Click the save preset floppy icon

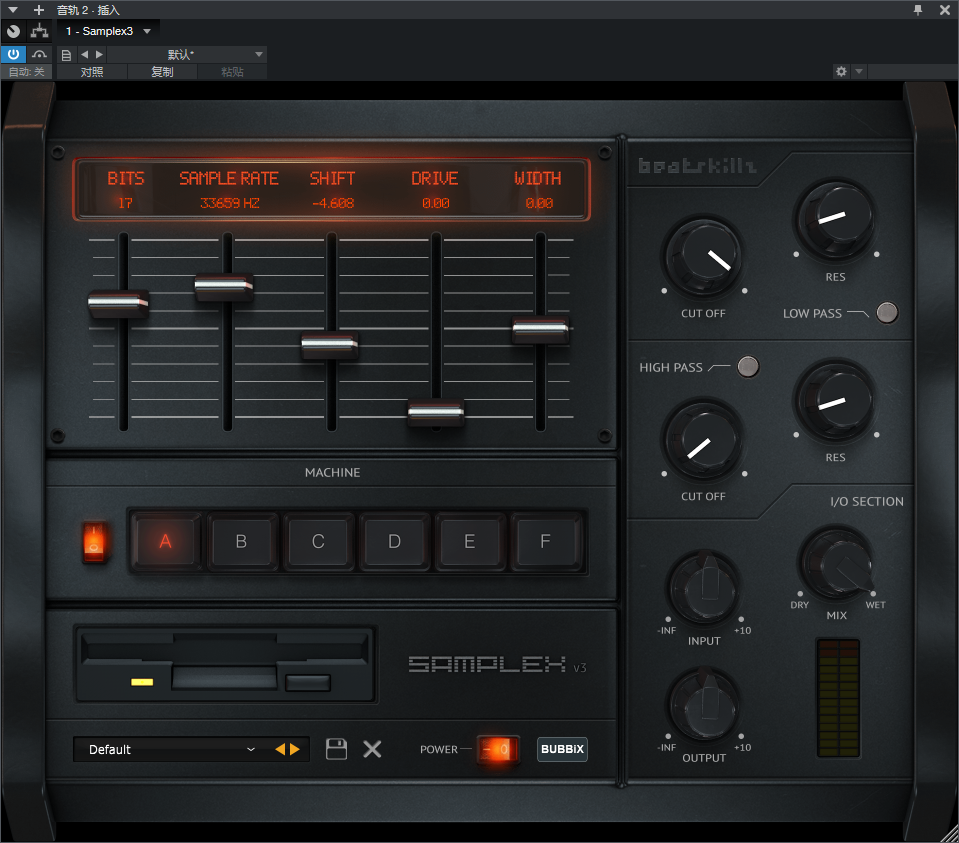click(x=336, y=749)
